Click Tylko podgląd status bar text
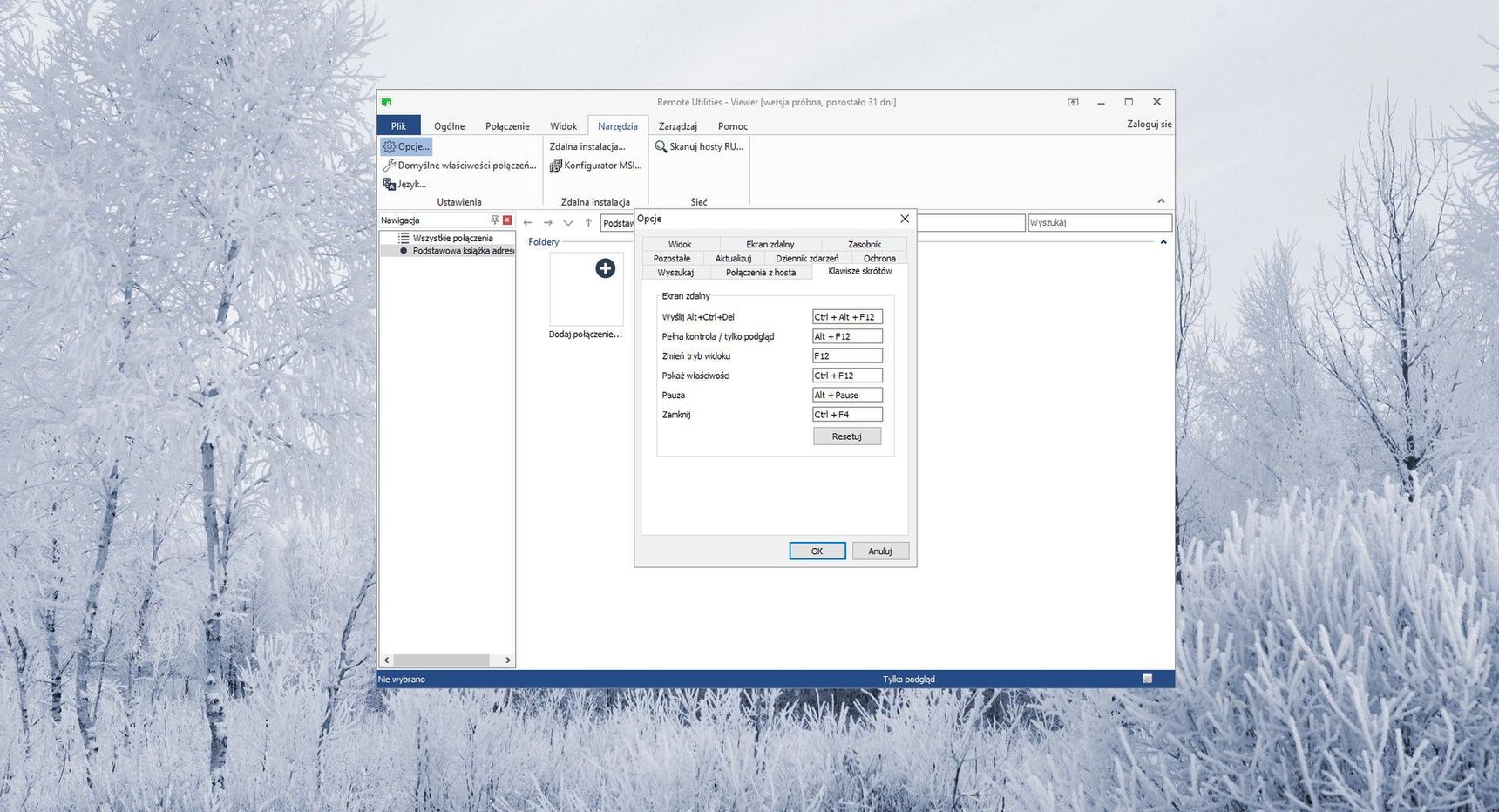 click(x=909, y=680)
